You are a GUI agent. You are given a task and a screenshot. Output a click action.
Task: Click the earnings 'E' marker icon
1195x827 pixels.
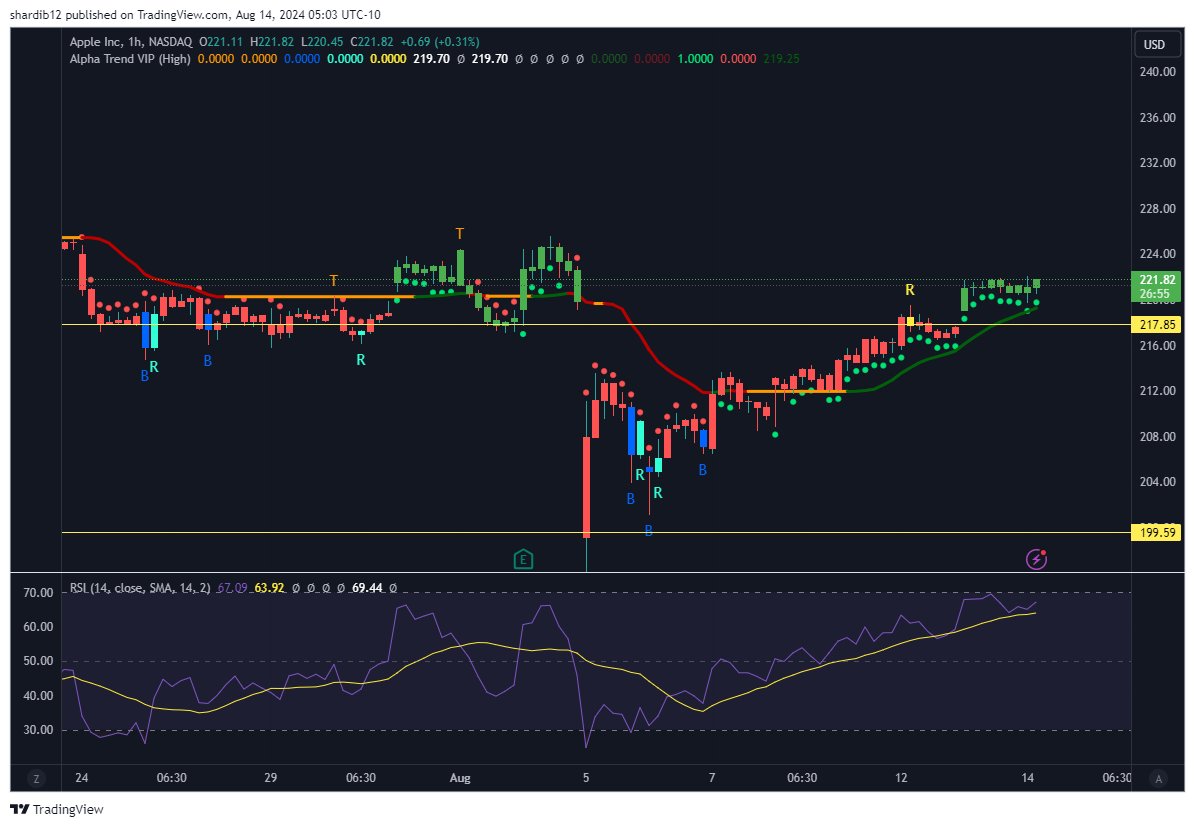pos(523,560)
